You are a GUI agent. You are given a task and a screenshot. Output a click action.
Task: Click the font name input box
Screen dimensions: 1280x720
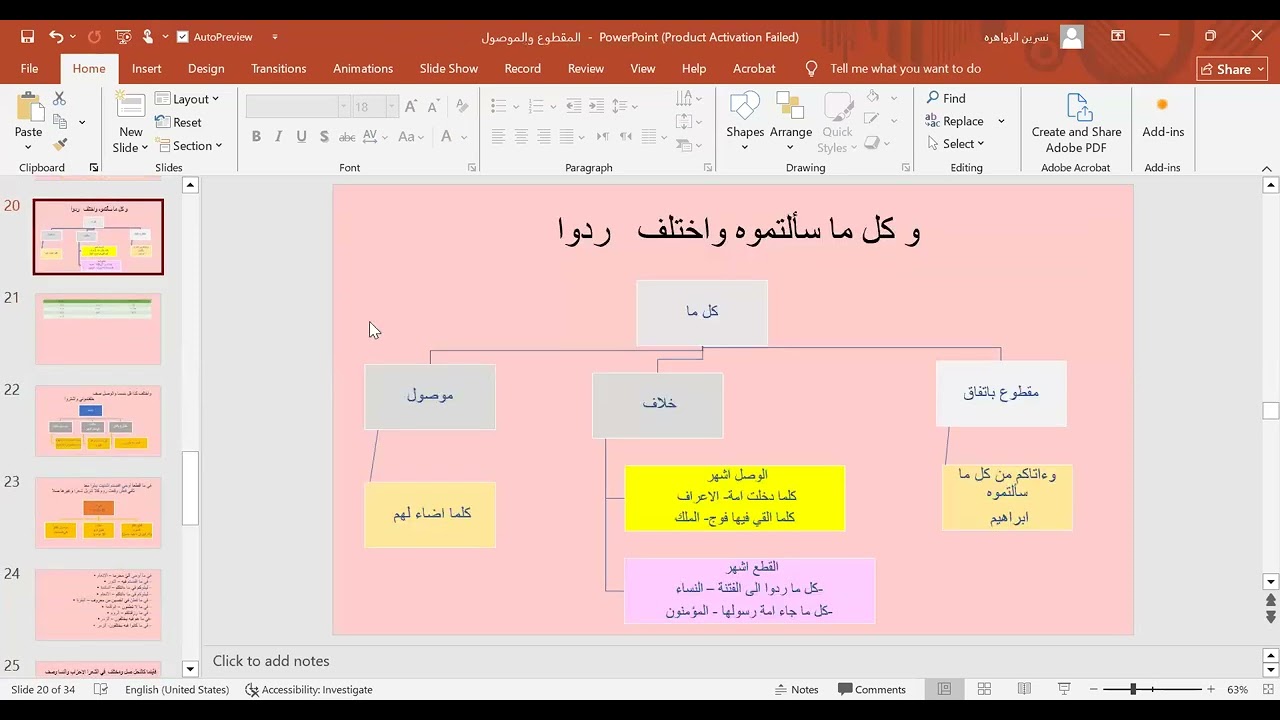click(x=292, y=106)
